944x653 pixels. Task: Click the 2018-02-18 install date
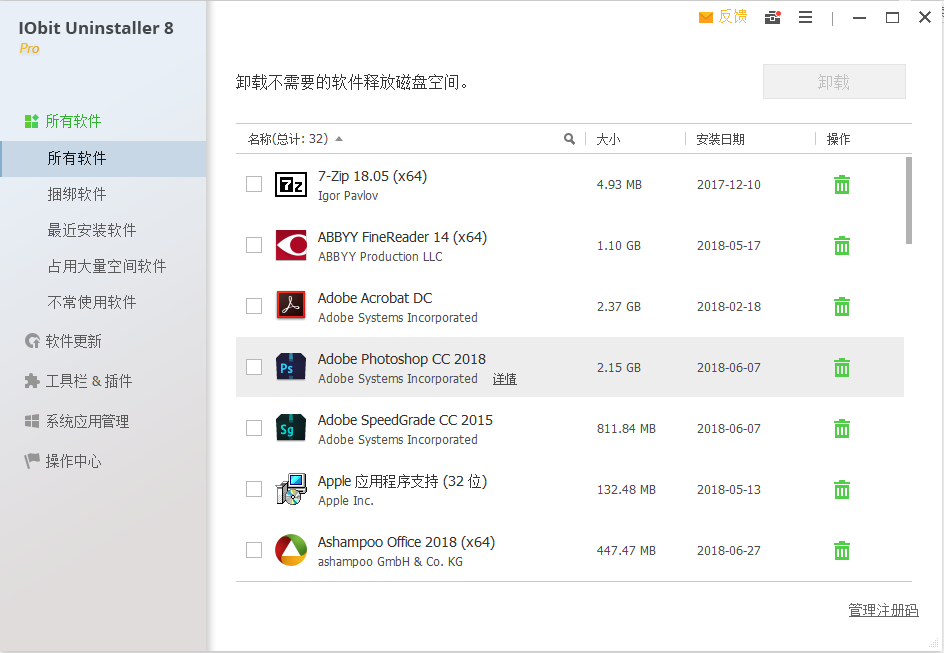pyautogui.click(x=728, y=306)
